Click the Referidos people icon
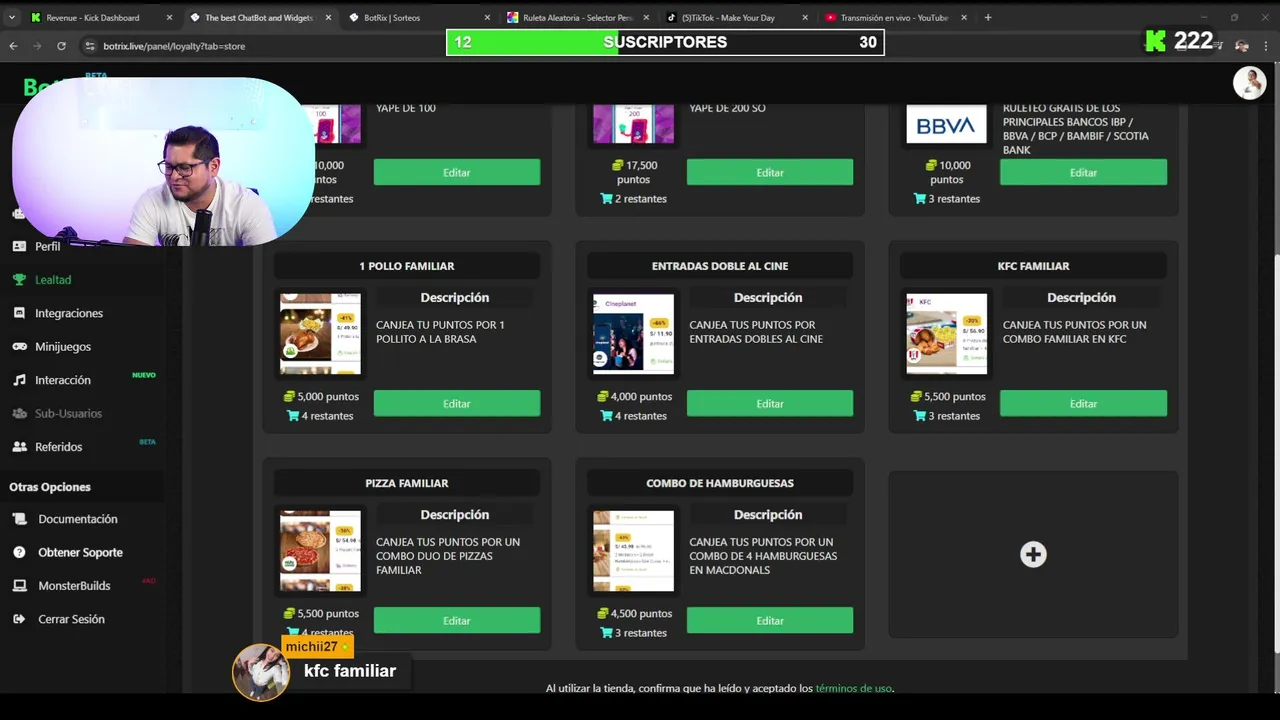 pos(19,447)
